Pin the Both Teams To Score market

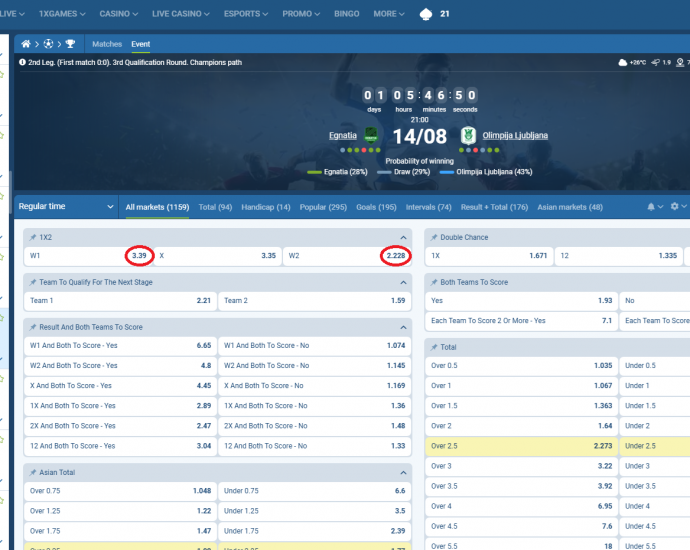point(434,282)
